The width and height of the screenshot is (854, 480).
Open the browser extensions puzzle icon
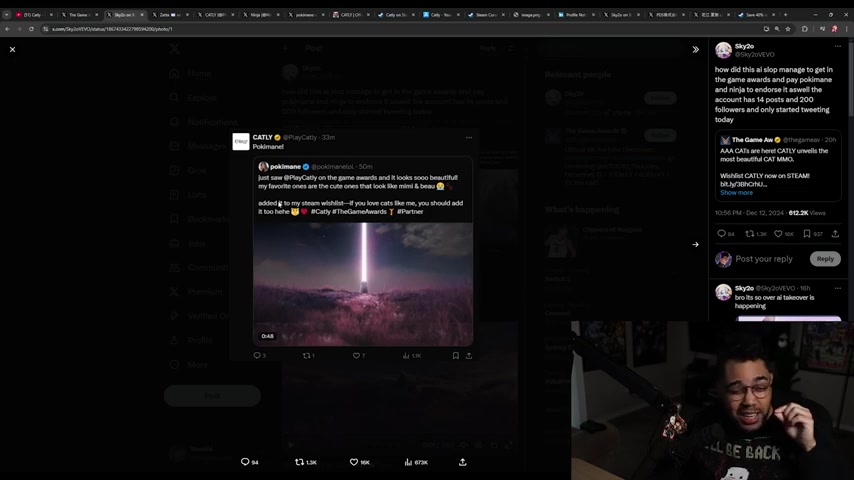pos(804,29)
